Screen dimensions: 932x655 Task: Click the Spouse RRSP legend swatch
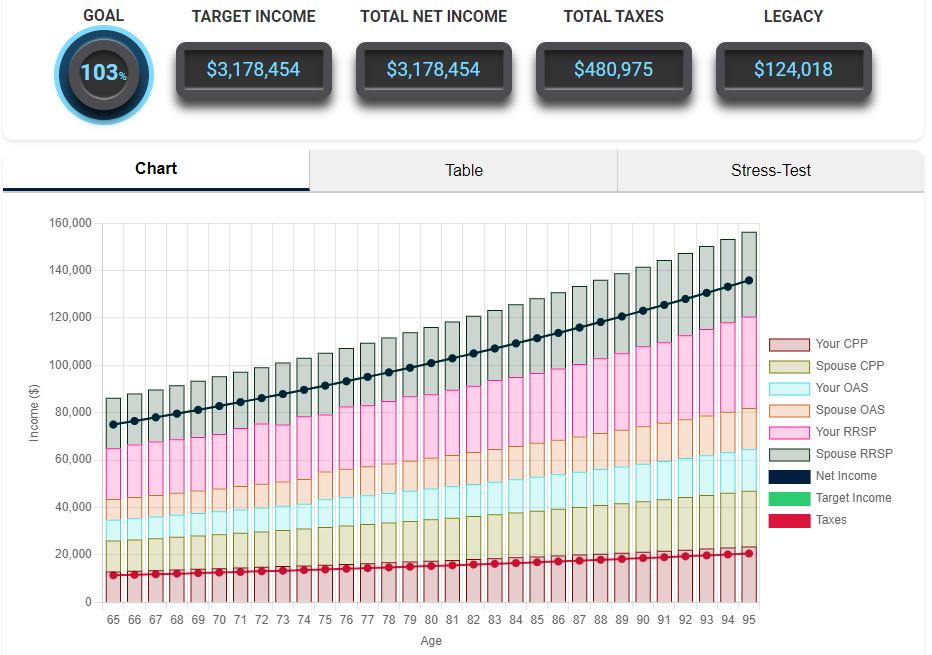pos(789,454)
